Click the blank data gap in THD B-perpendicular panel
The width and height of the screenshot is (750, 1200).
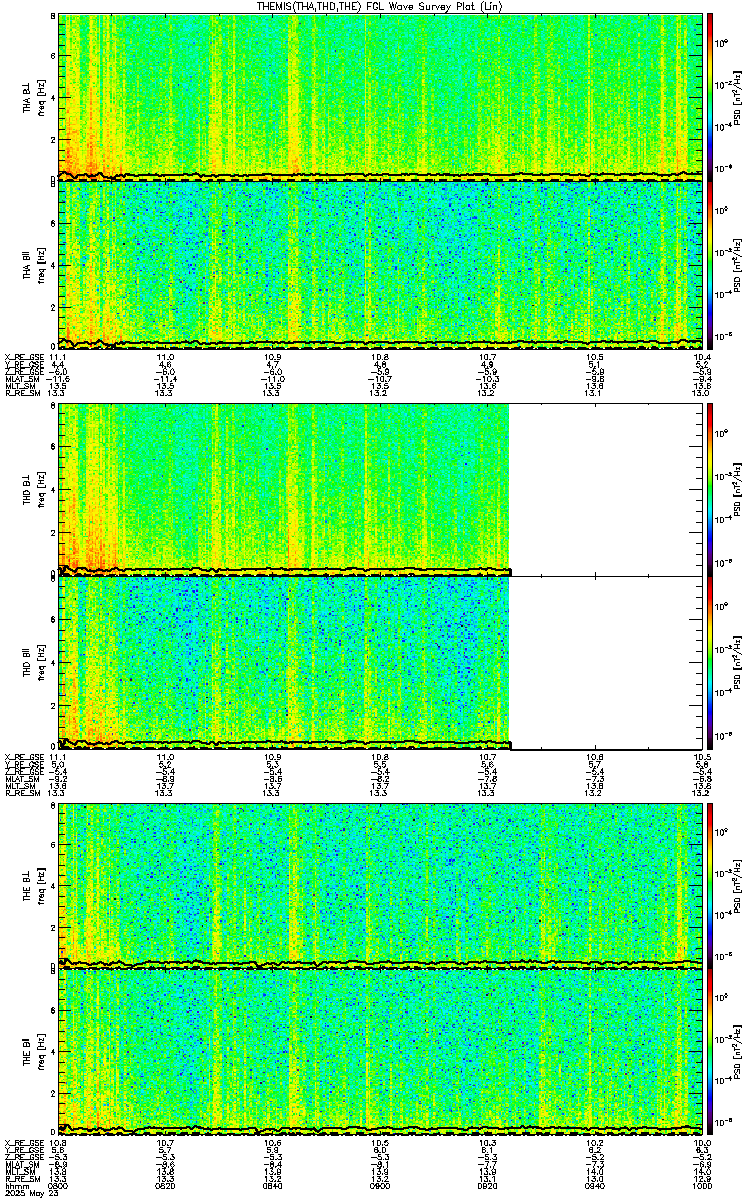click(607, 489)
